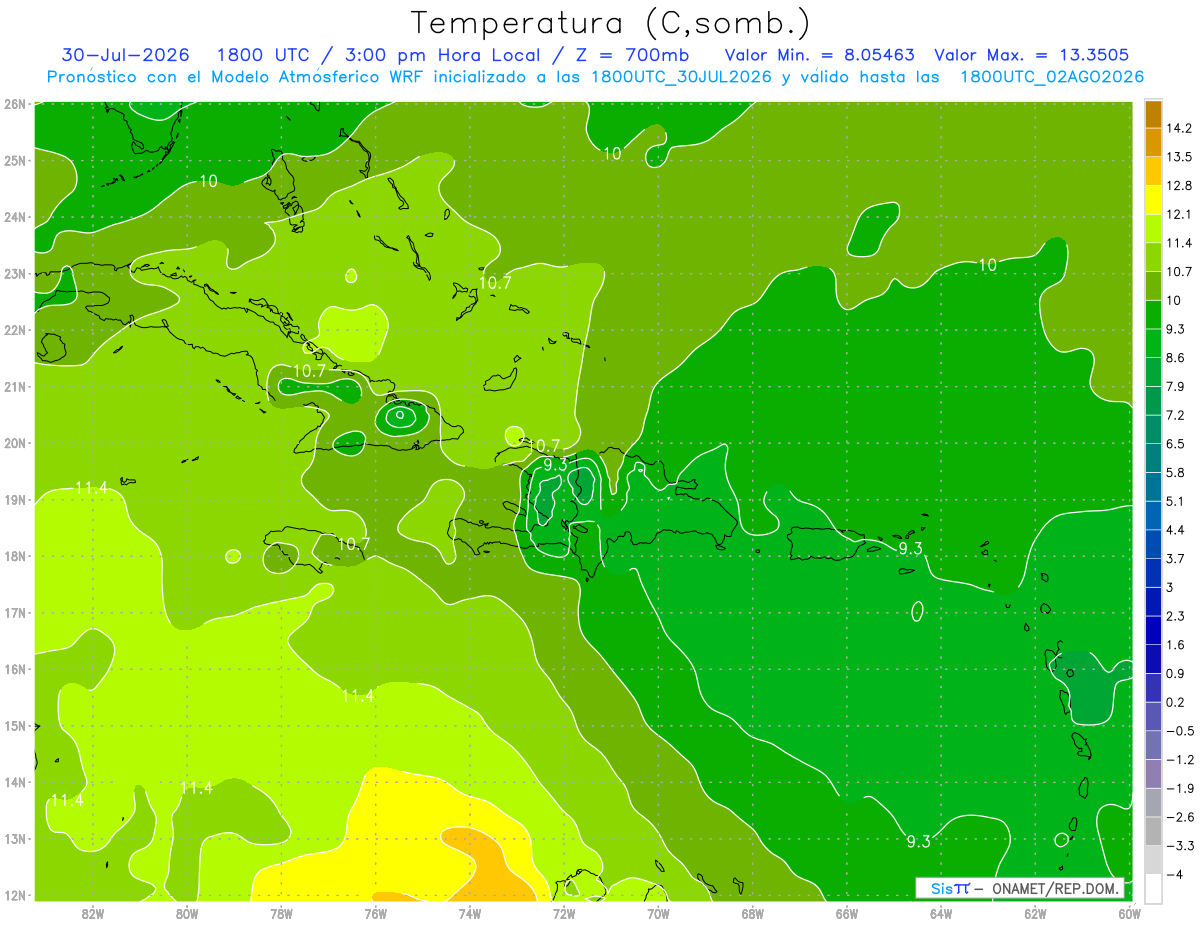Click the '74W' longitude axis label
This screenshot has height=927, width=1200.
pyautogui.click(x=469, y=913)
